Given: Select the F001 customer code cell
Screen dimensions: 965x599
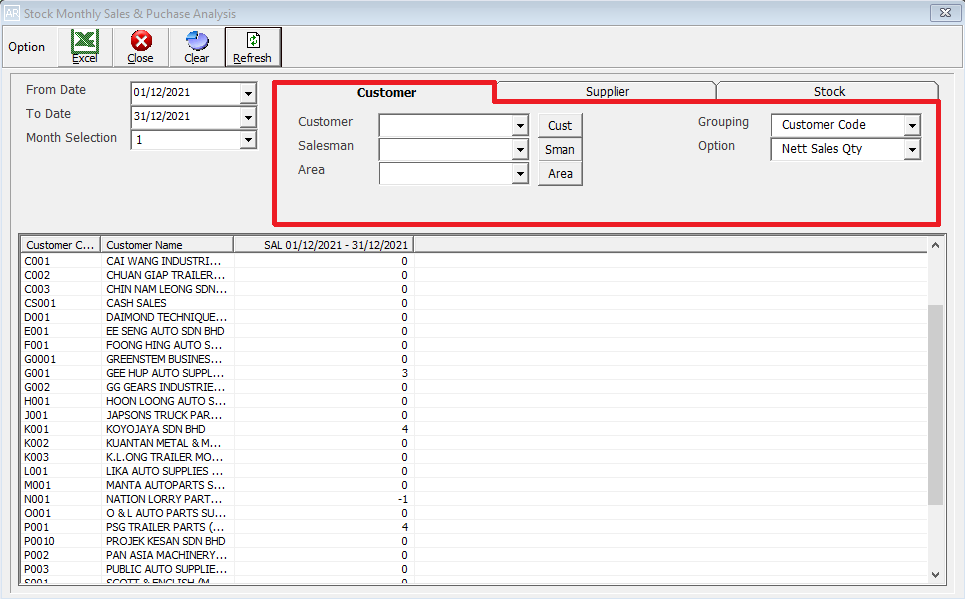Looking at the screenshot, I should (61, 345).
